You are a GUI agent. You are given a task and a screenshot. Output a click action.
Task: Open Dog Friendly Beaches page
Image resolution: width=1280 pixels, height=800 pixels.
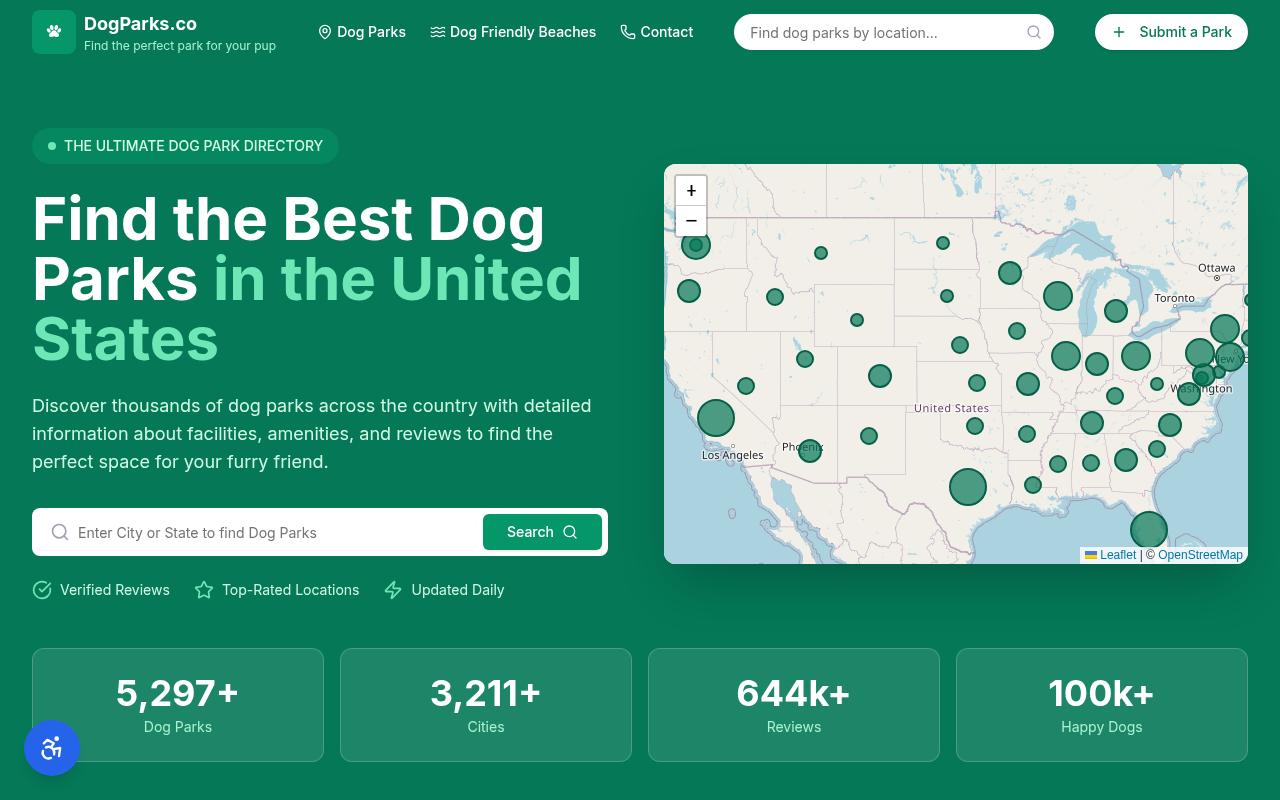pos(513,32)
